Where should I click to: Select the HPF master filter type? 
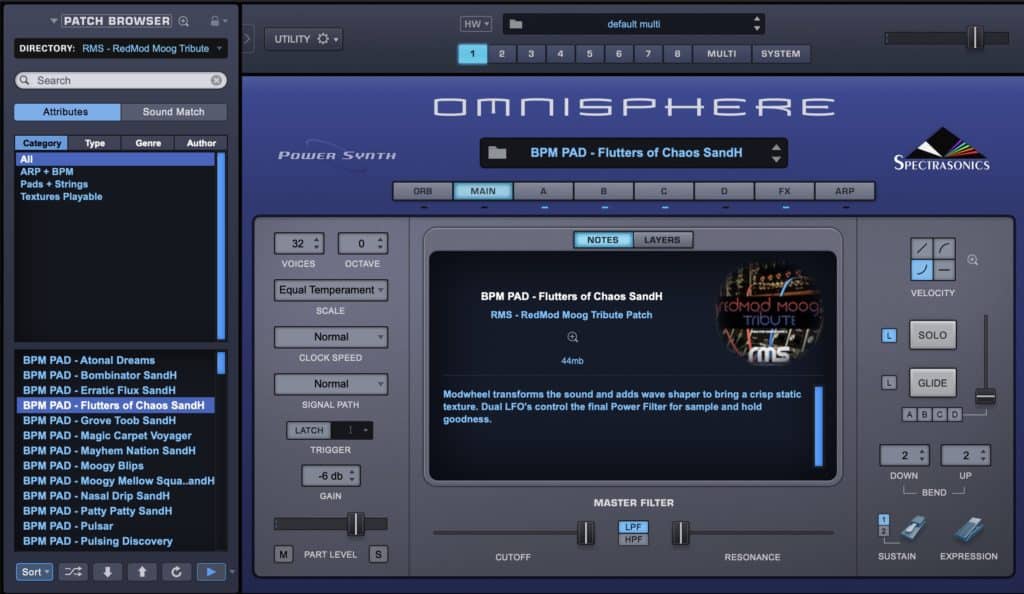click(x=633, y=539)
